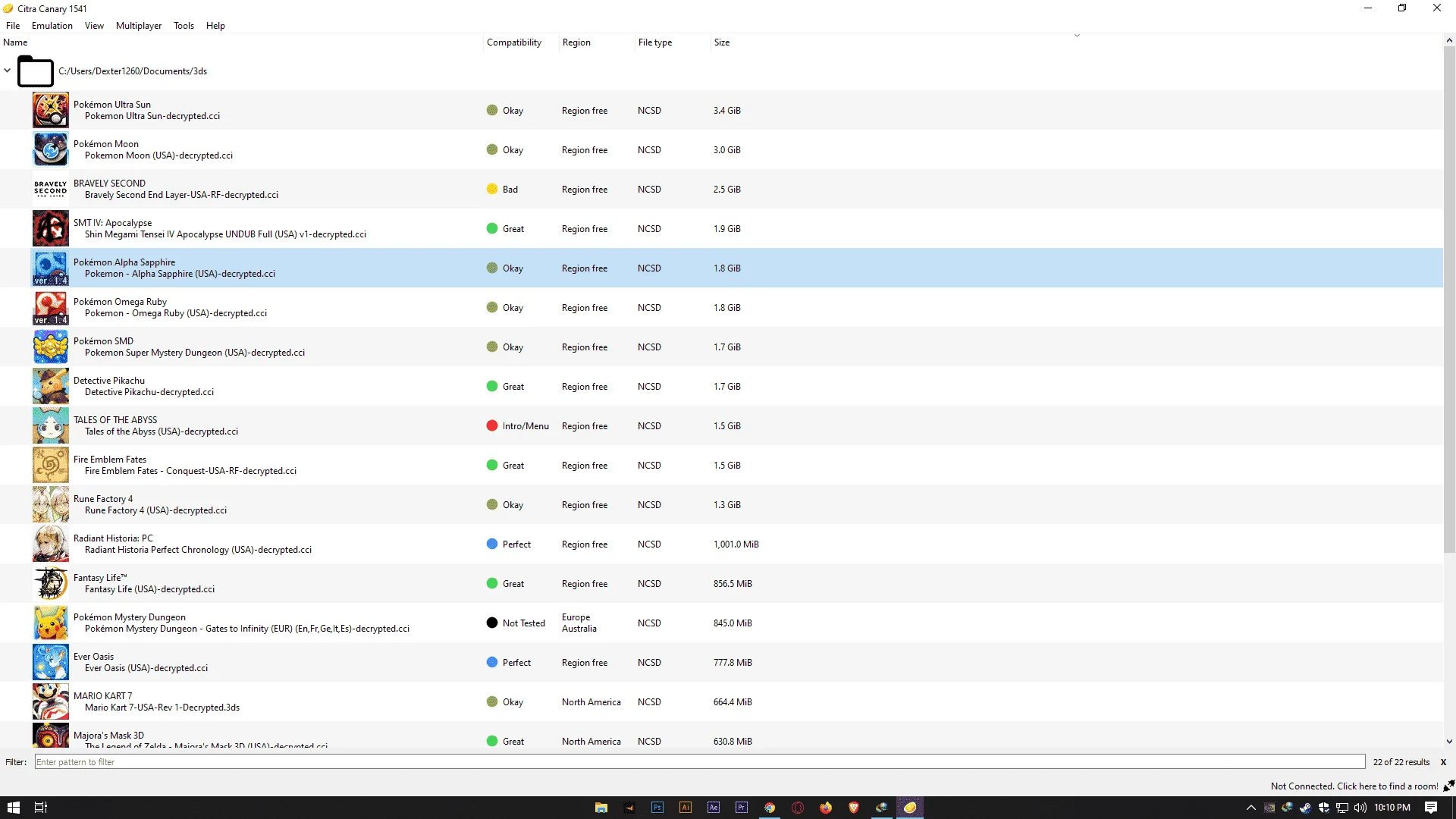Click the Majora's Mask 3D row title
This screenshot has width=1456, height=819.
[x=108, y=735]
